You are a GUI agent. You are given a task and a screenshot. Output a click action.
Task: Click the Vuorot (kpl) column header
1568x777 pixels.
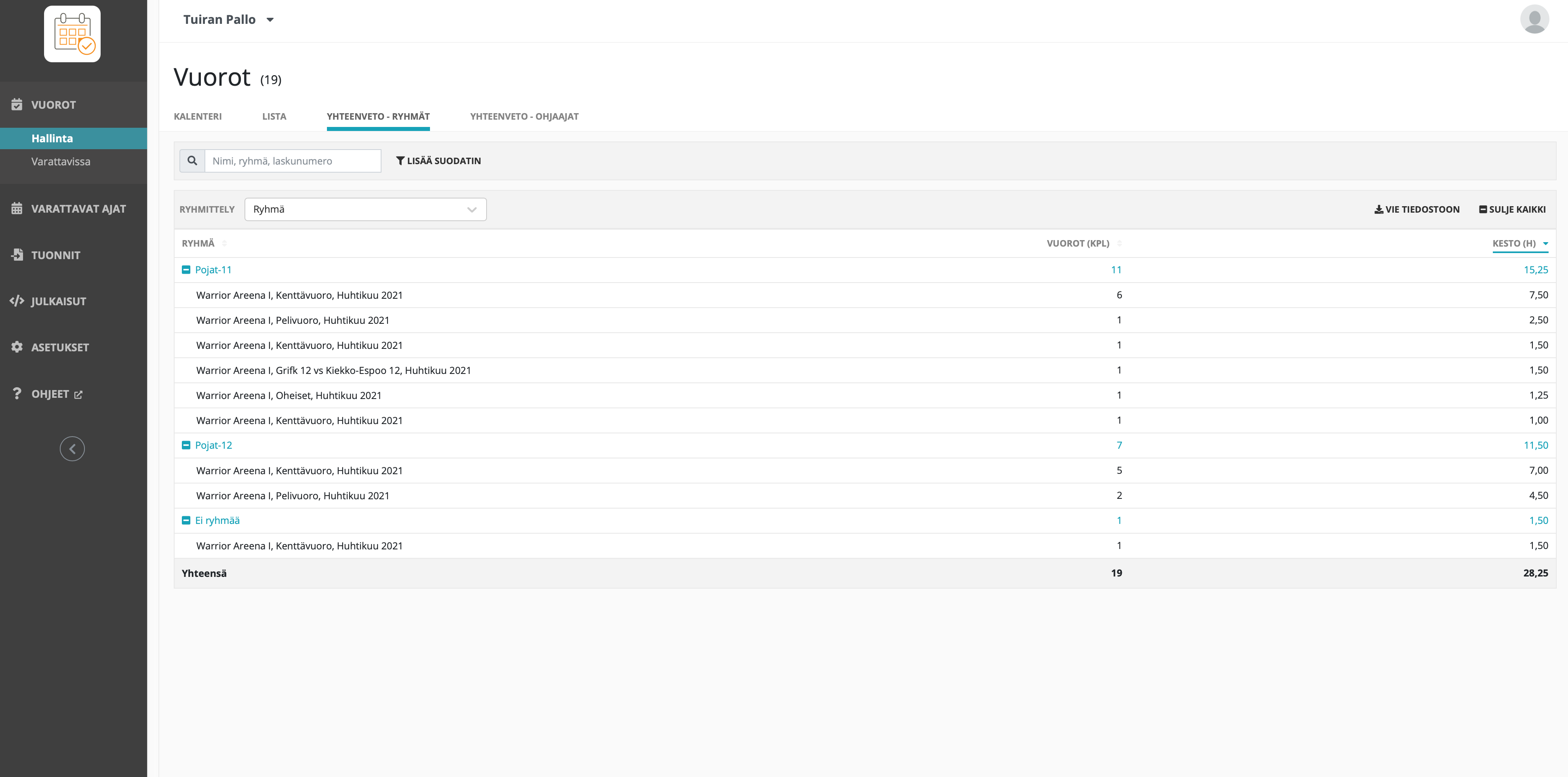1078,244
